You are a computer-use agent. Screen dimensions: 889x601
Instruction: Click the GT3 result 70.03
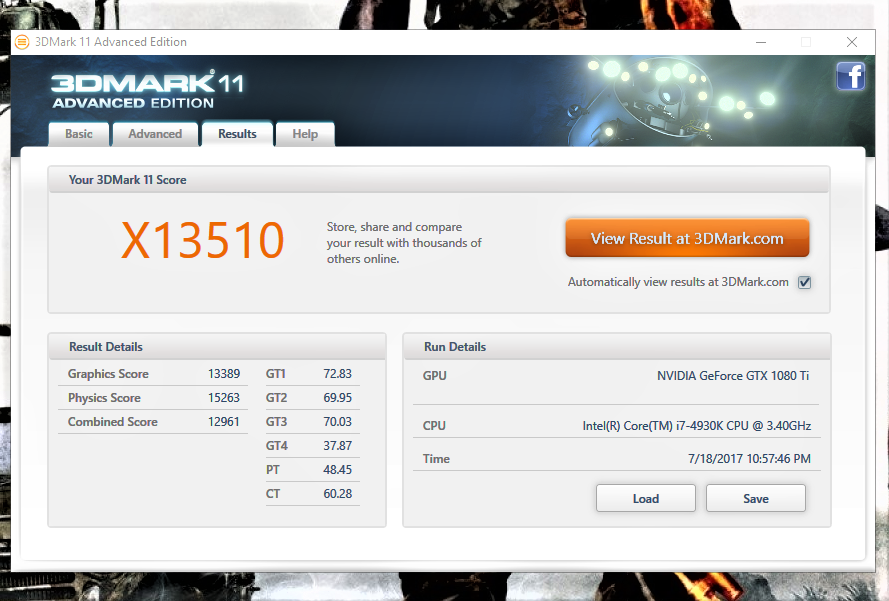pos(337,422)
